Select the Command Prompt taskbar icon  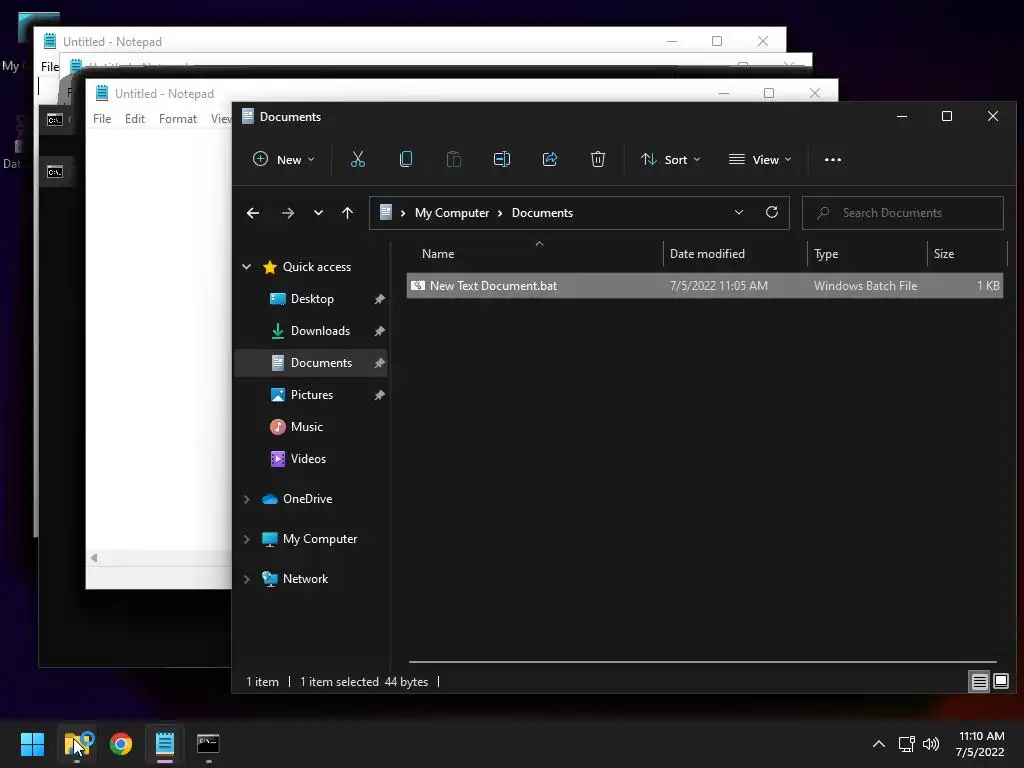coord(208,743)
